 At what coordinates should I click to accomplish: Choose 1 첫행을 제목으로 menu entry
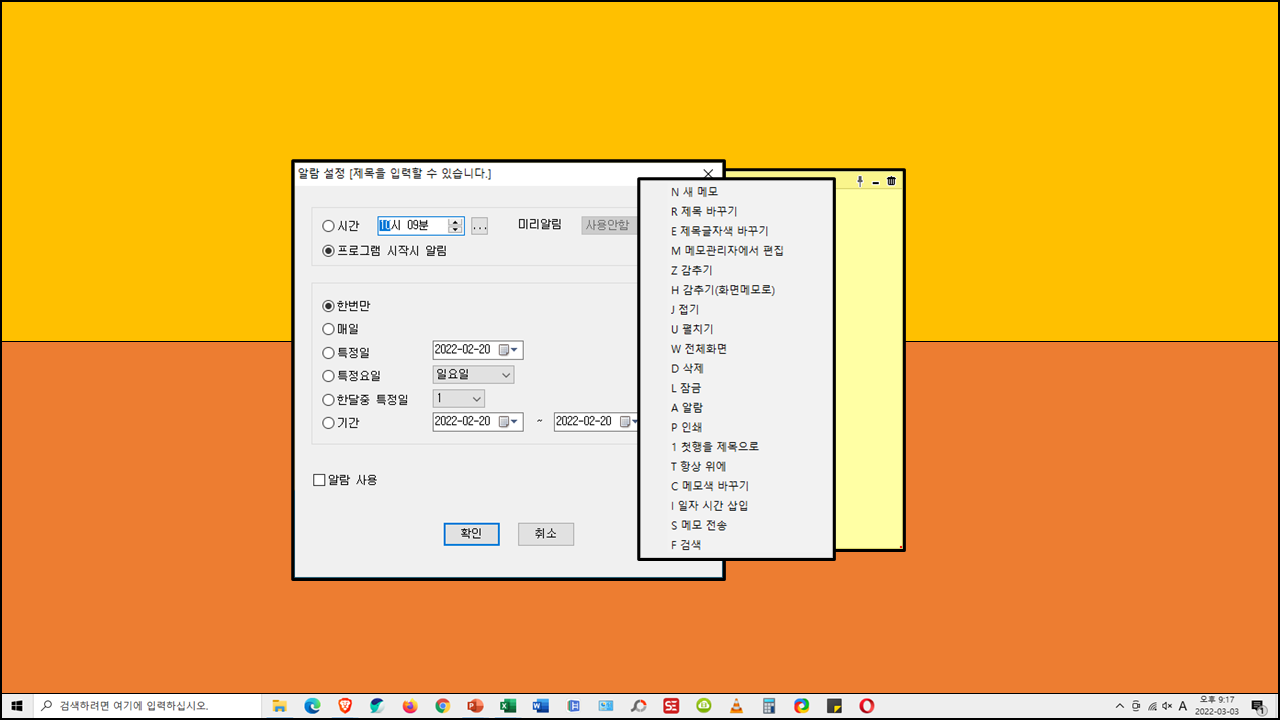pos(736,447)
